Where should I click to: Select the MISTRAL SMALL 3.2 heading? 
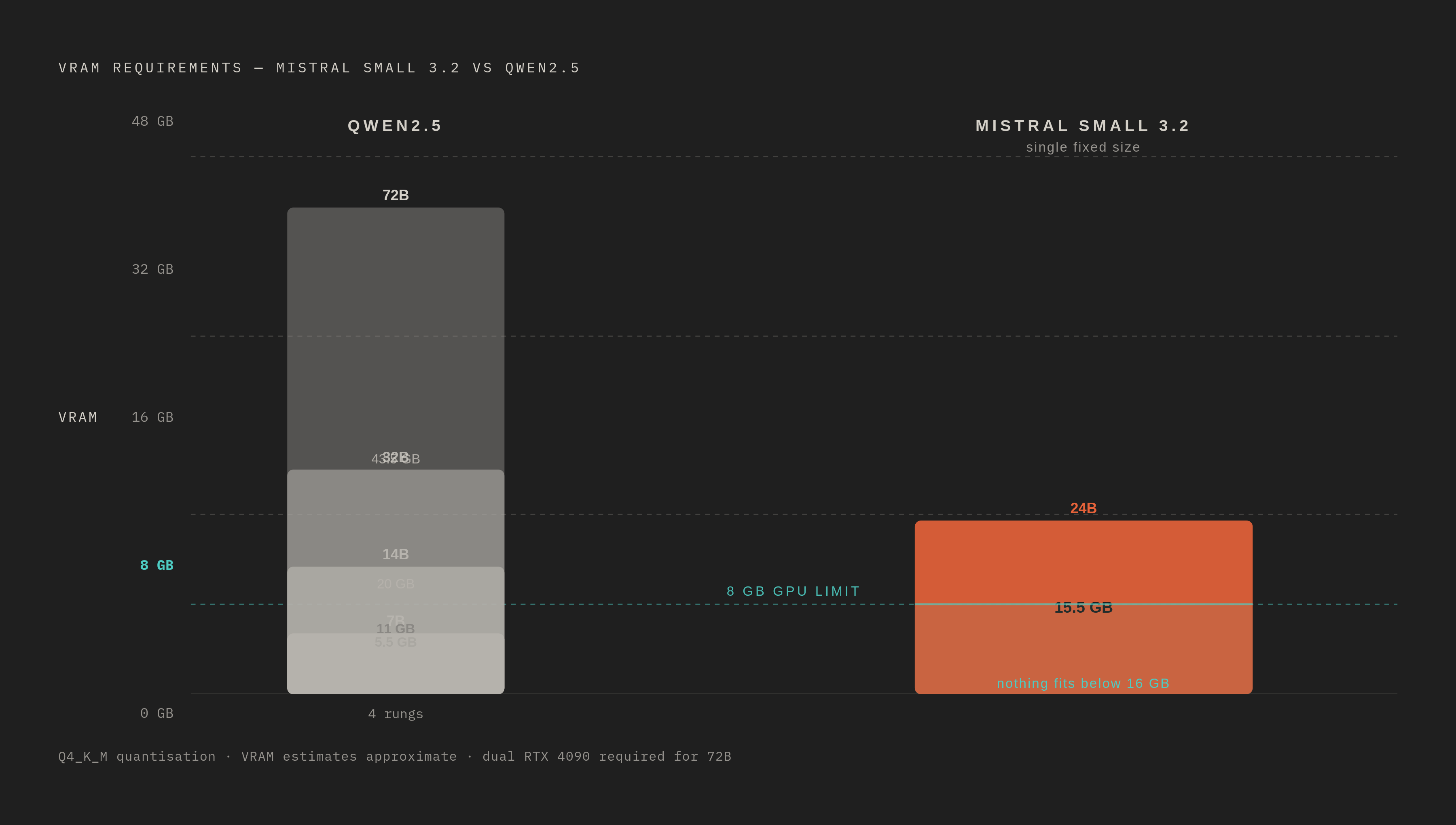pyautogui.click(x=1083, y=126)
